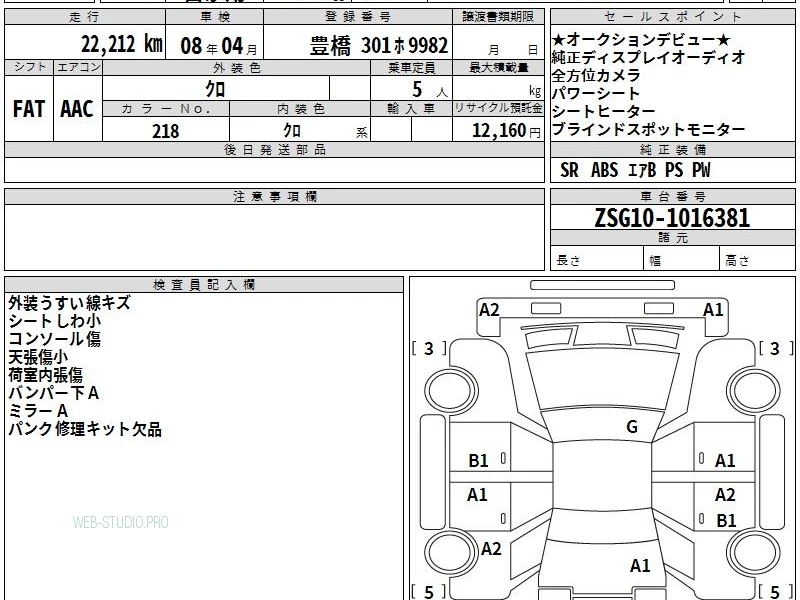Click the 走行 column header

point(85,17)
